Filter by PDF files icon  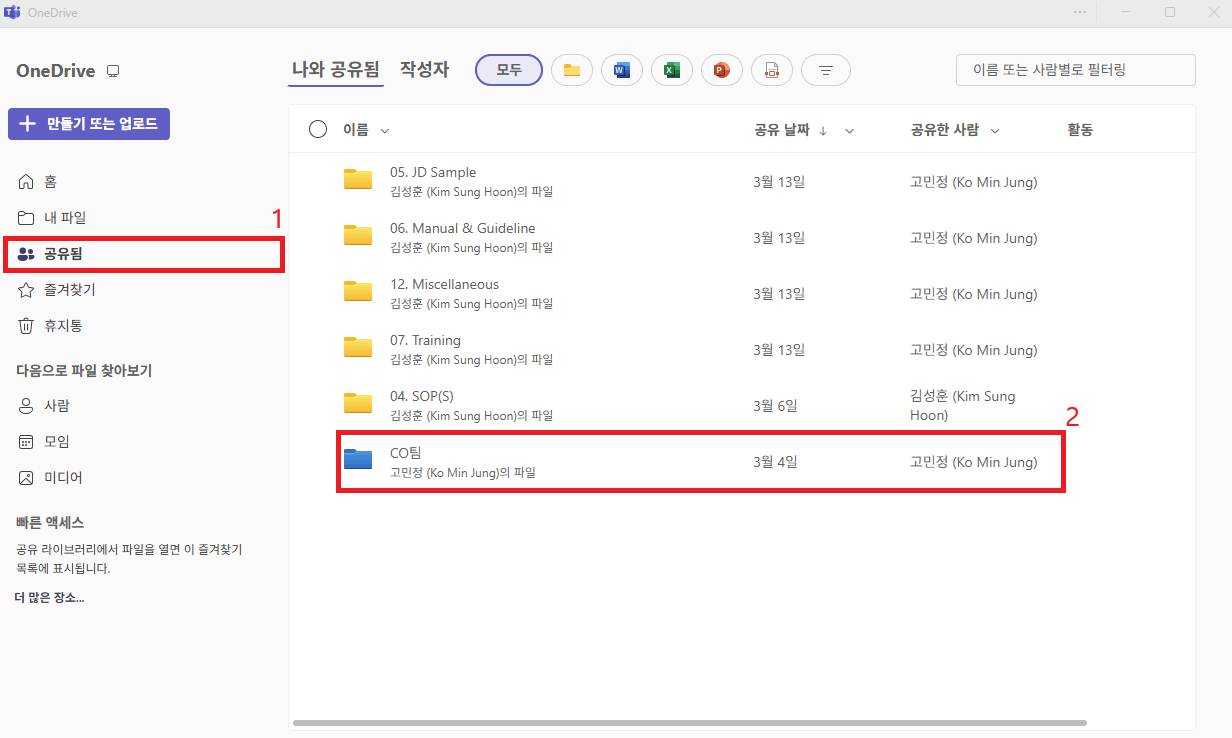pos(772,70)
